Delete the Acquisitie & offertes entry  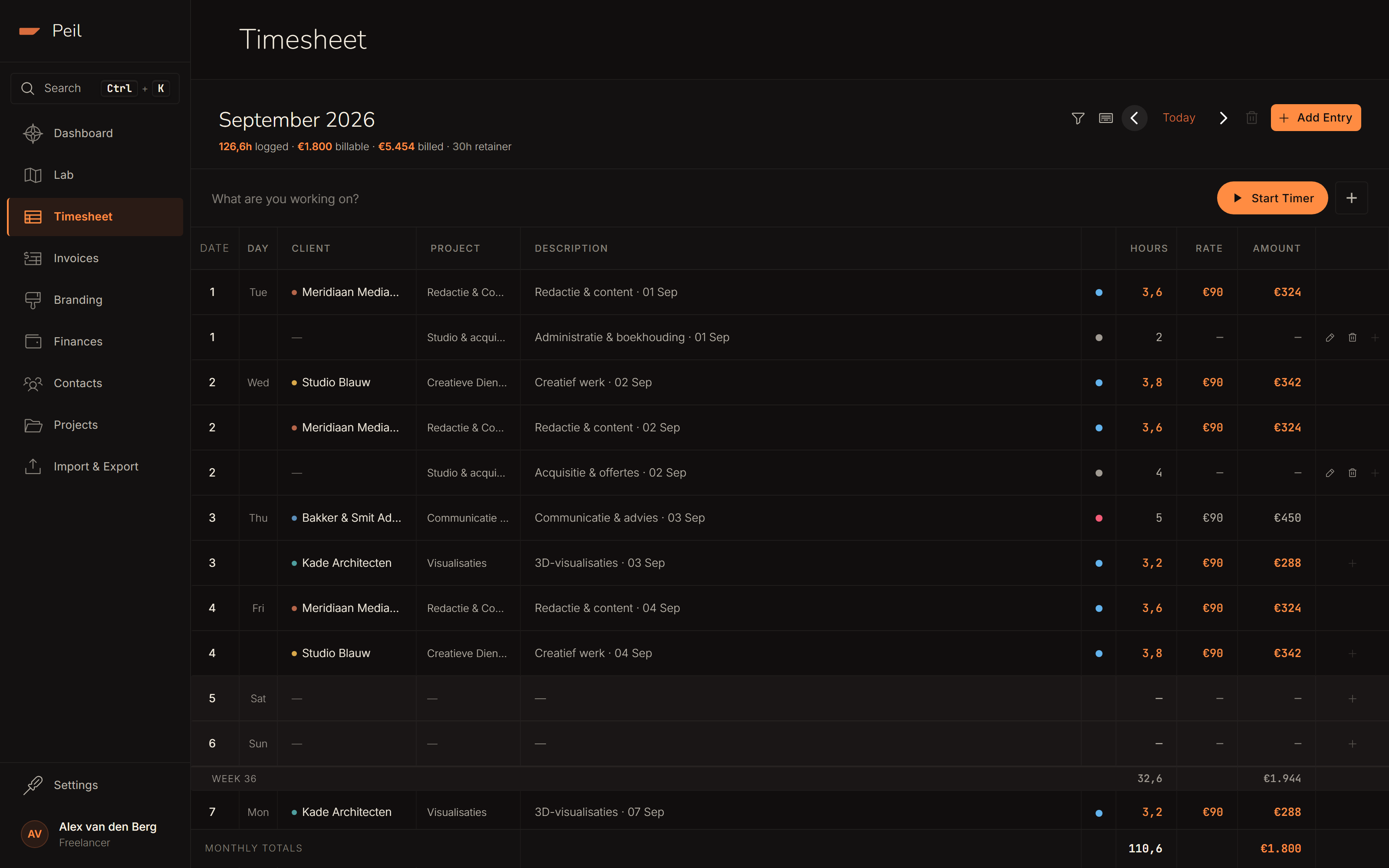1352,473
